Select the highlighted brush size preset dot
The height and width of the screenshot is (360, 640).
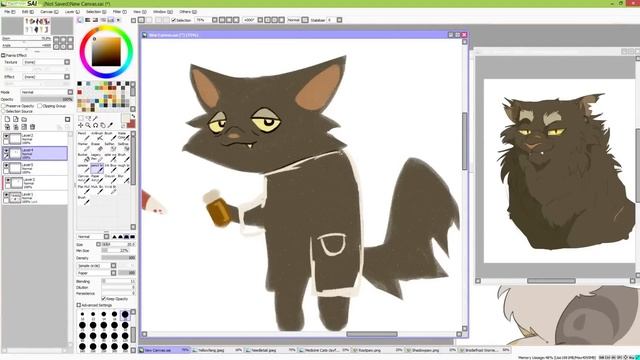coord(125,314)
